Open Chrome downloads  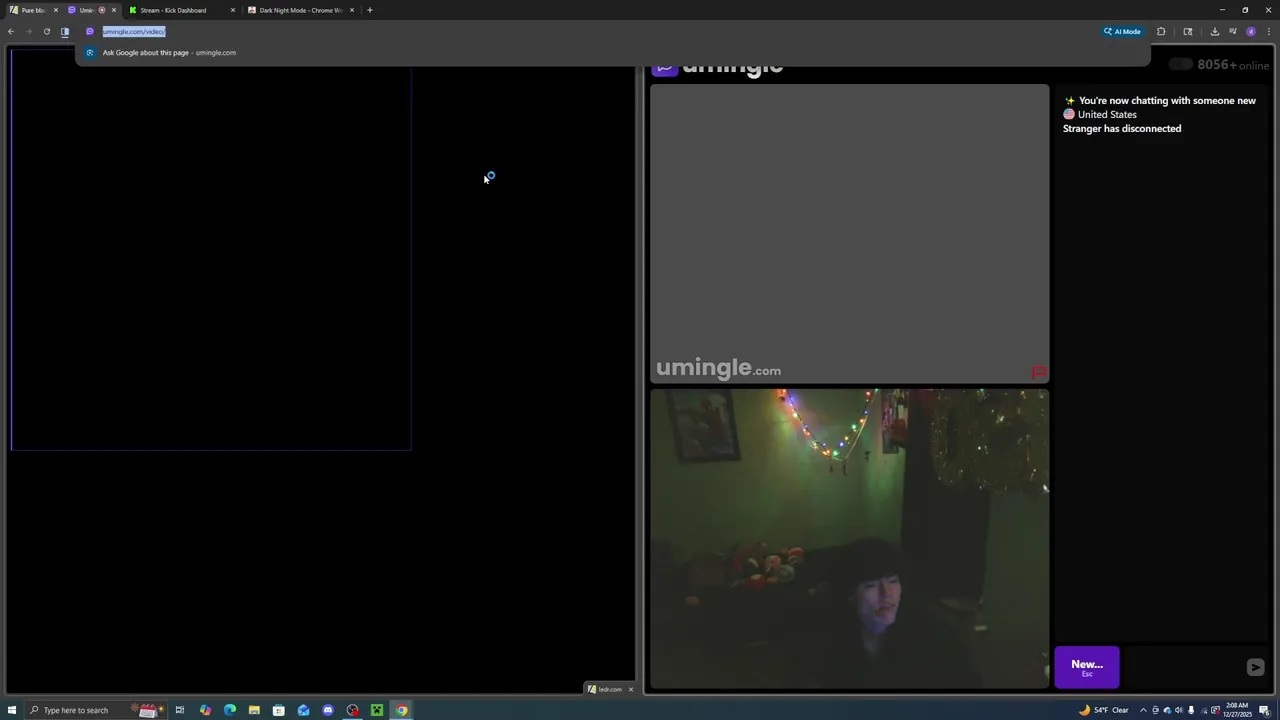coord(1215,31)
